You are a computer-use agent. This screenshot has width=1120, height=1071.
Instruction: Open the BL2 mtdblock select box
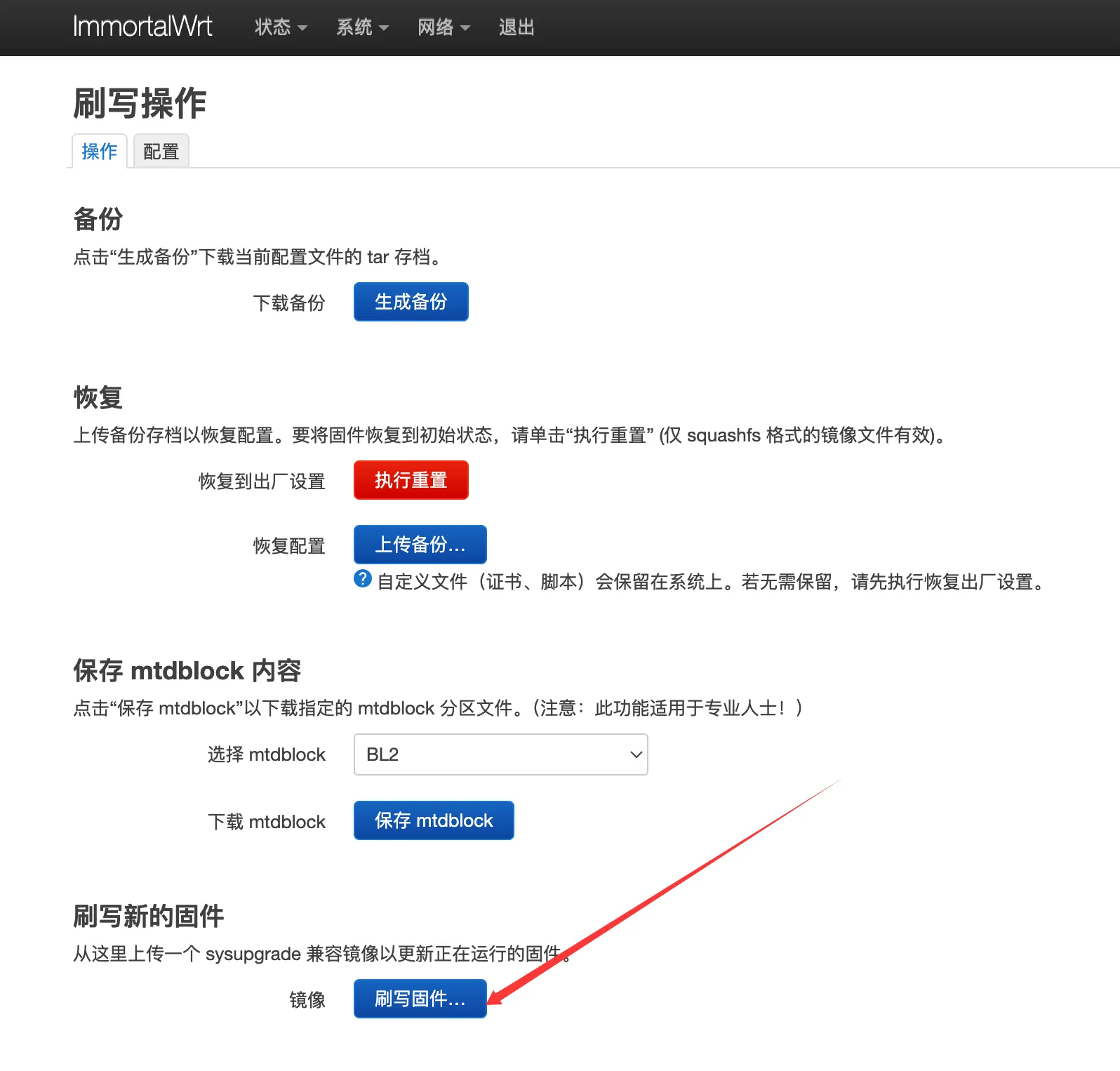501,754
